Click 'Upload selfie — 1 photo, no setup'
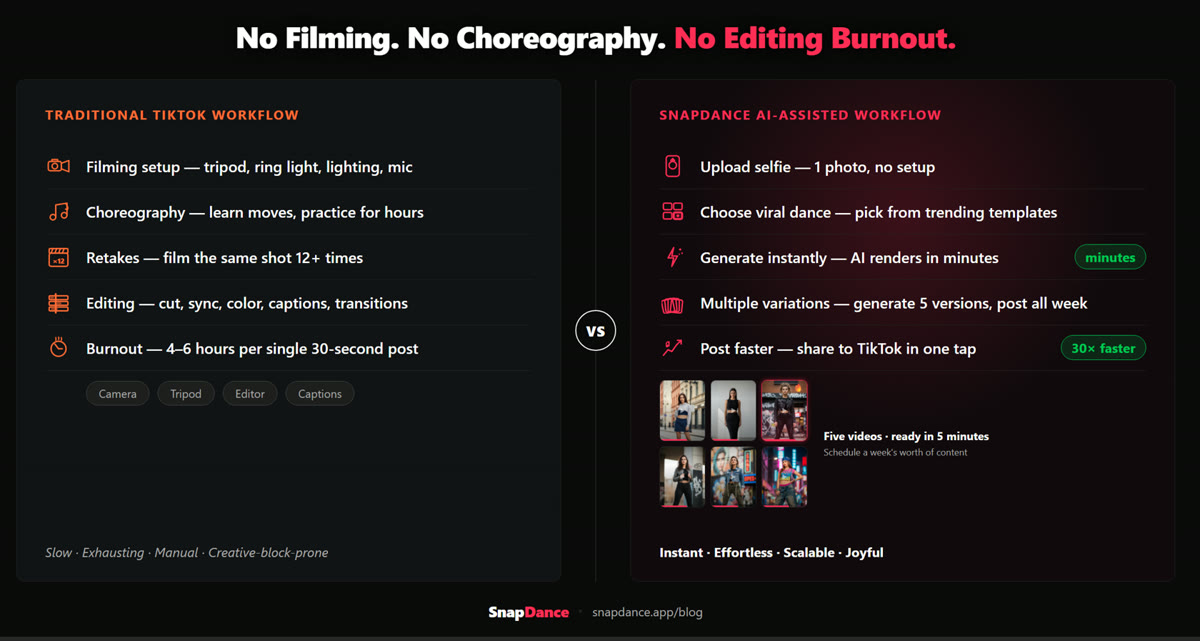 pos(818,167)
